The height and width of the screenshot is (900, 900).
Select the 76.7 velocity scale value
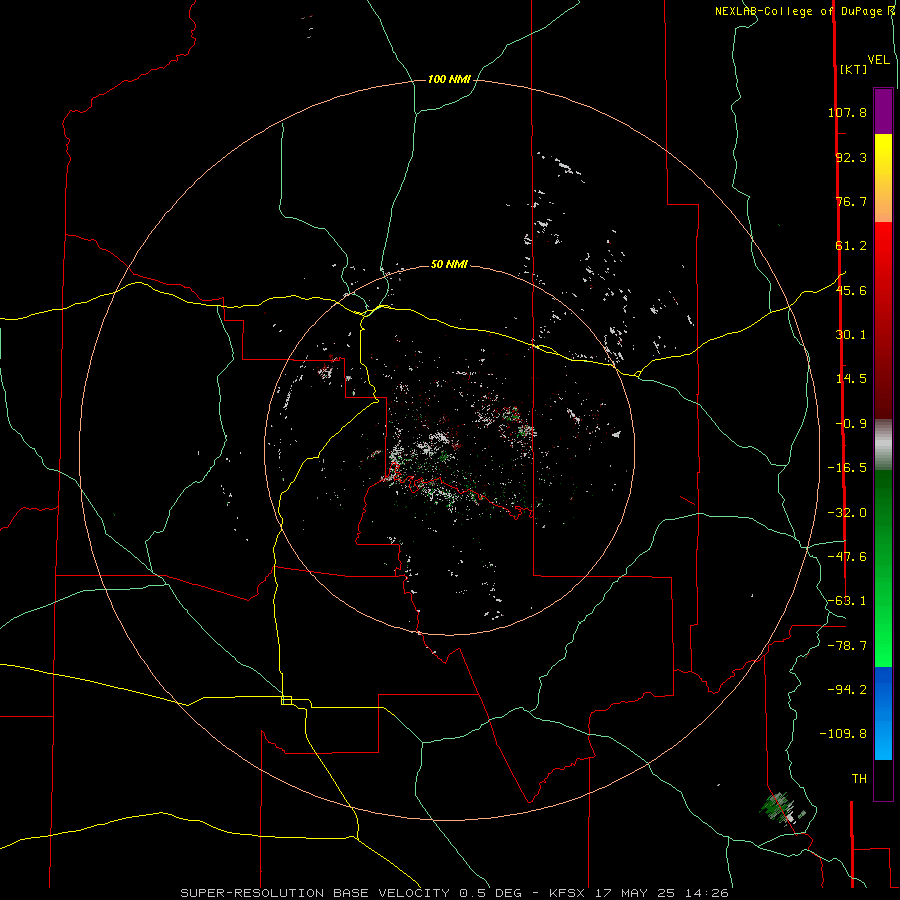pos(851,201)
